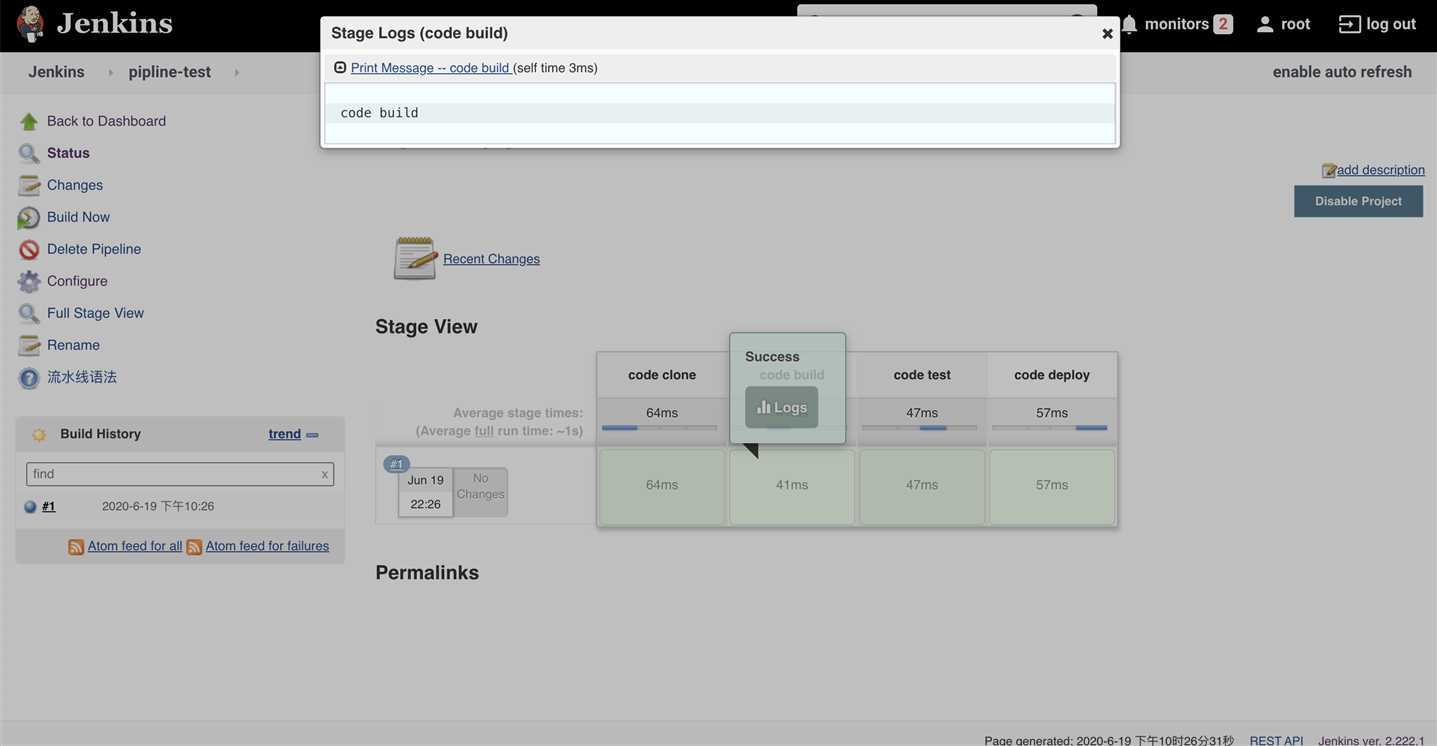Open the Recent Changes link
This screenshot has height=746, width=1437.
click(x=491, y=259)
